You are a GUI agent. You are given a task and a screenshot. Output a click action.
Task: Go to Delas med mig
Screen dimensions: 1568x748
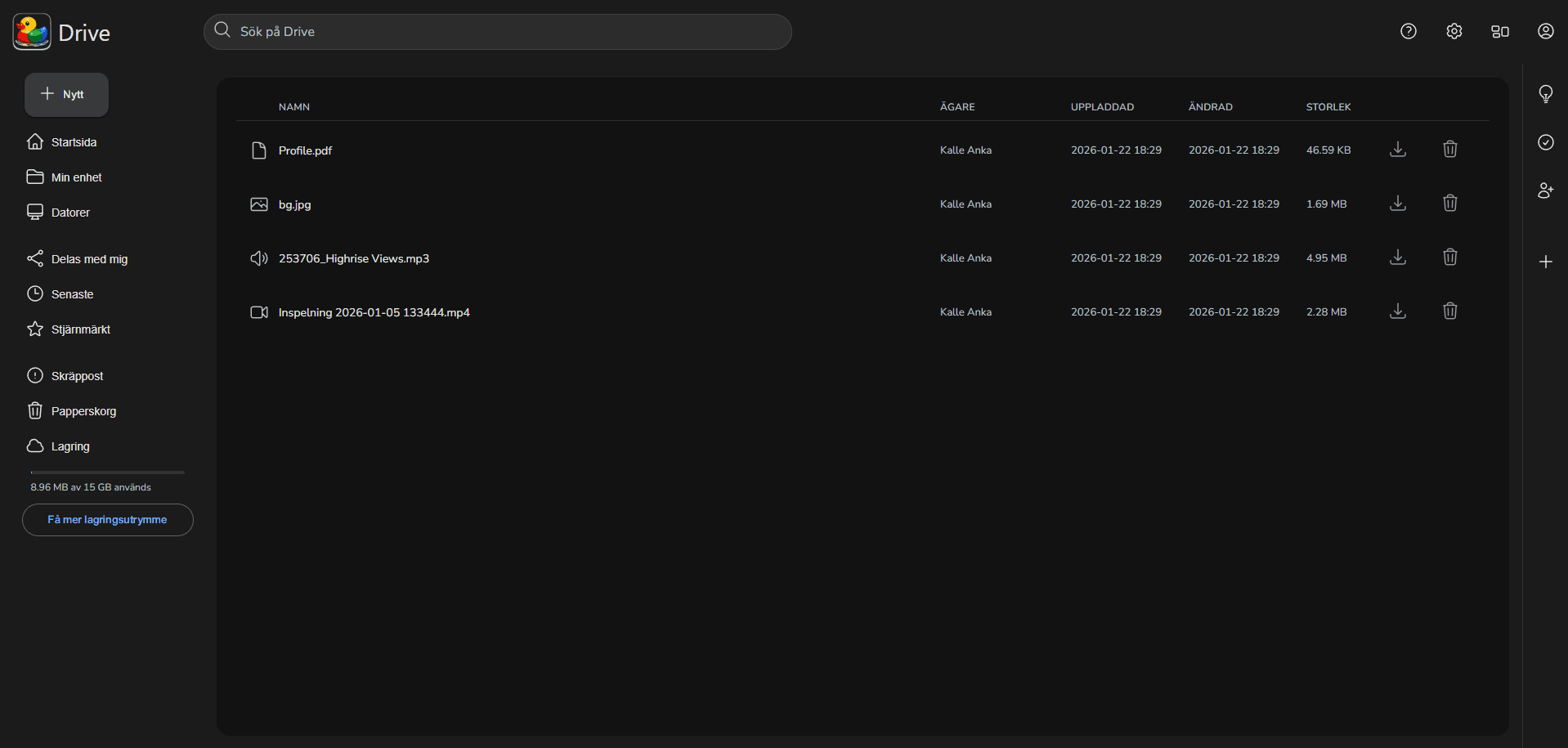tap(89, 259)
